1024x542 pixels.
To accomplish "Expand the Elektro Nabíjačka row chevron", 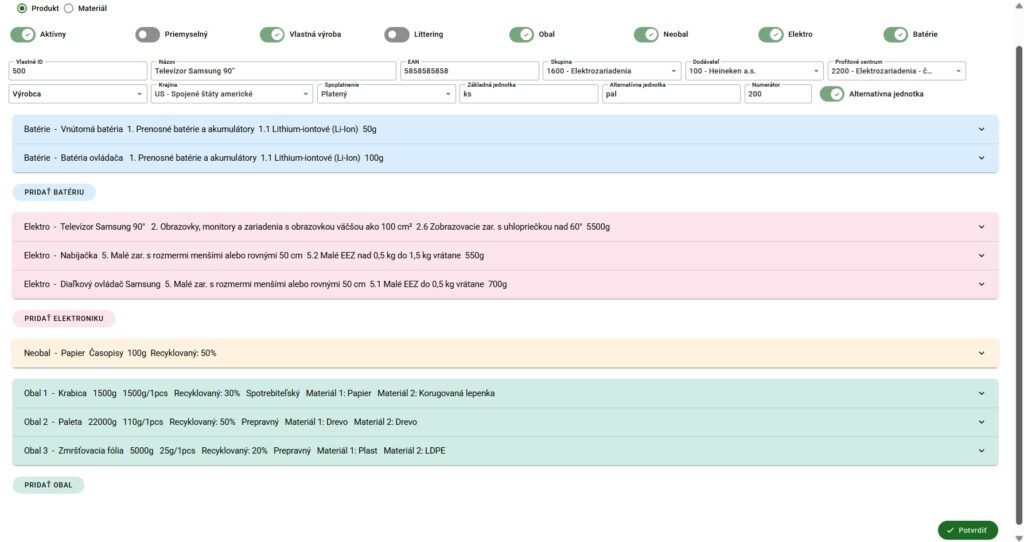I will (981, 255).
